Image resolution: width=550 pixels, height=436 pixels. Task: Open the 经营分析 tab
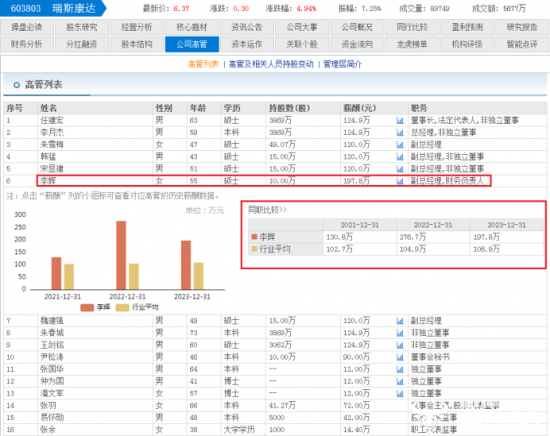[137, 27]
